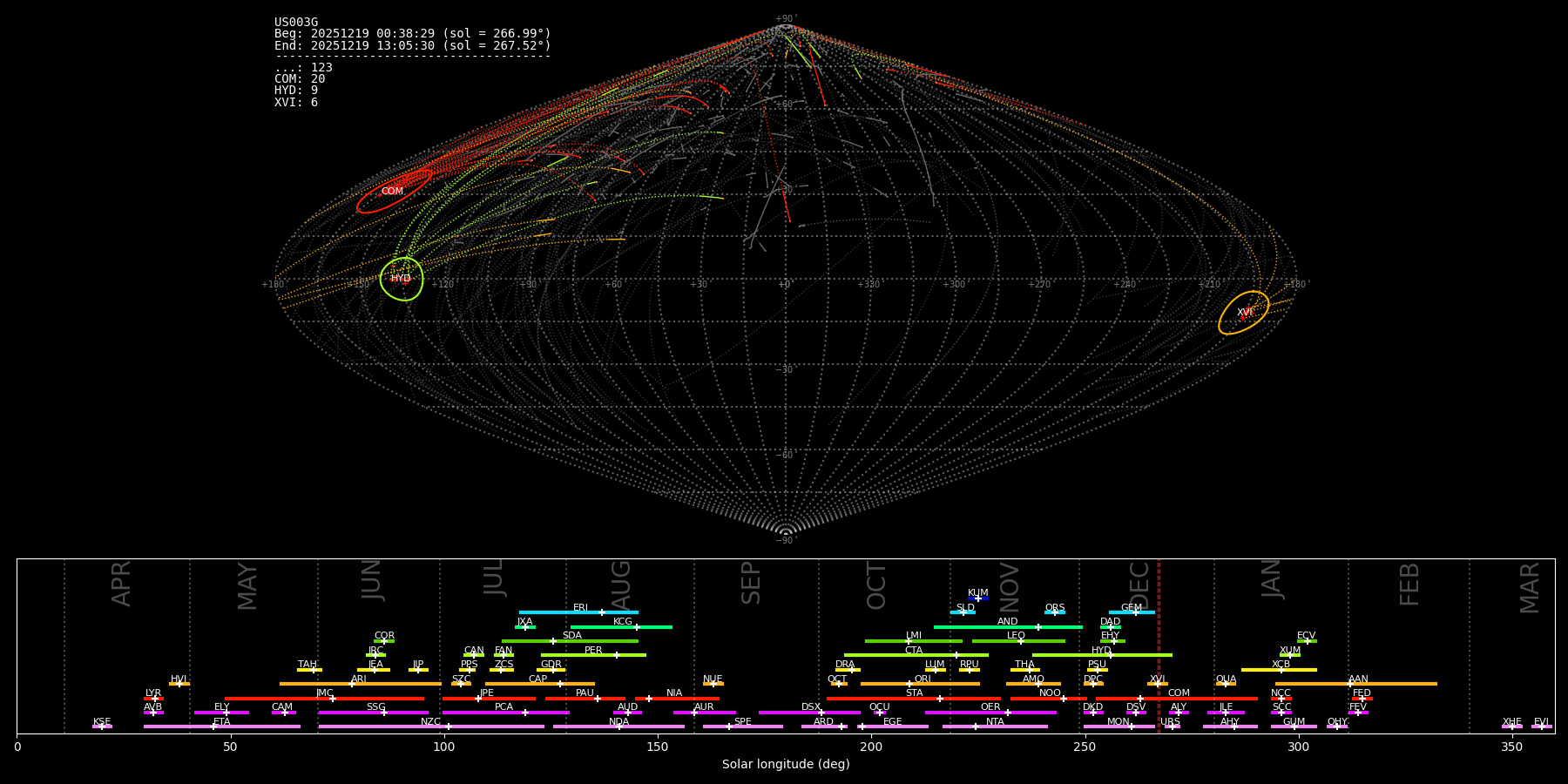Click the ORI shower bar in timeline
Screen dimensions: 1568x784
pyautogui.click(x=919, y=684)
